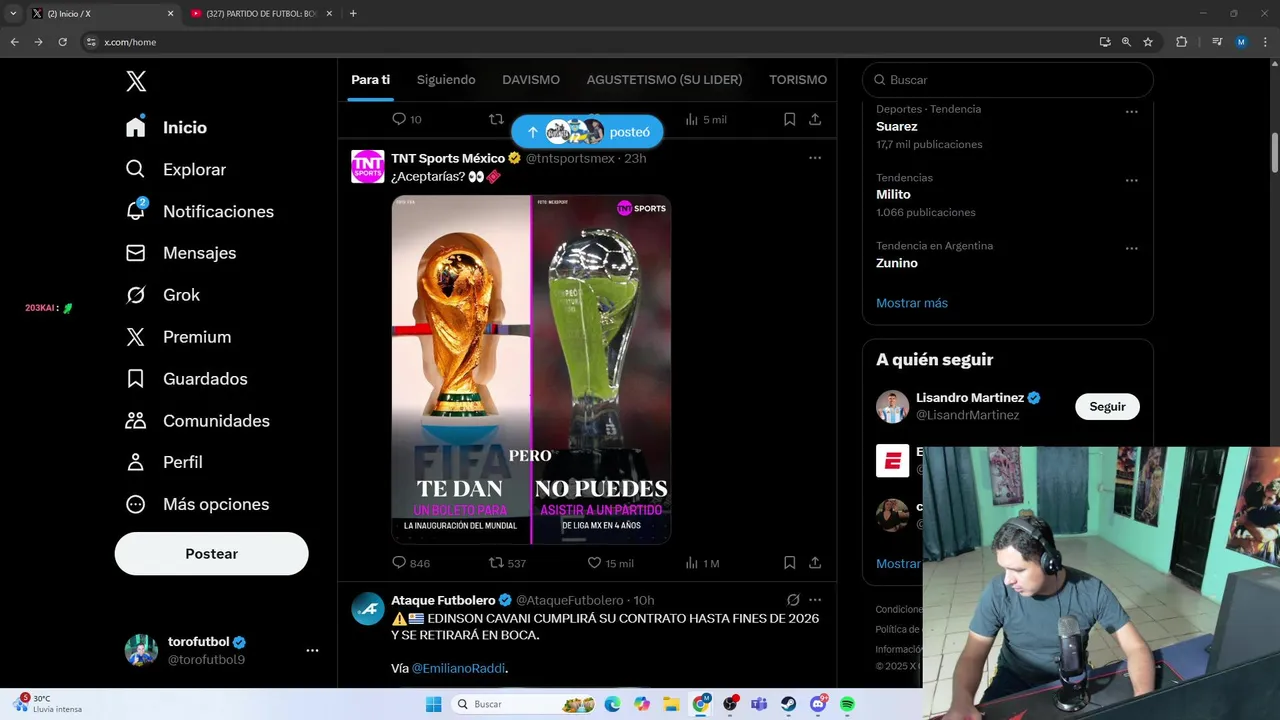The image size is (1280, 720).
Task: Open Comunidades in the sidebar
Action: [197, 421]
